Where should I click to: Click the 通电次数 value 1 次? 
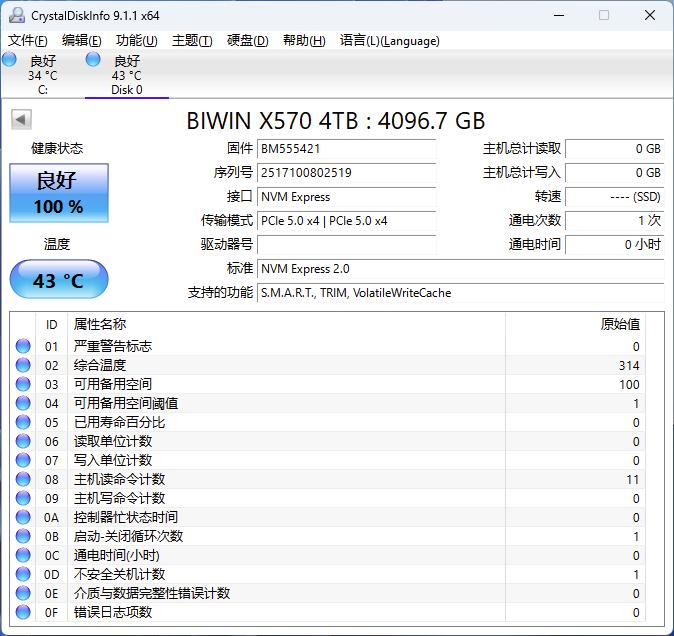pyautogui.click(x=615, y=221)
